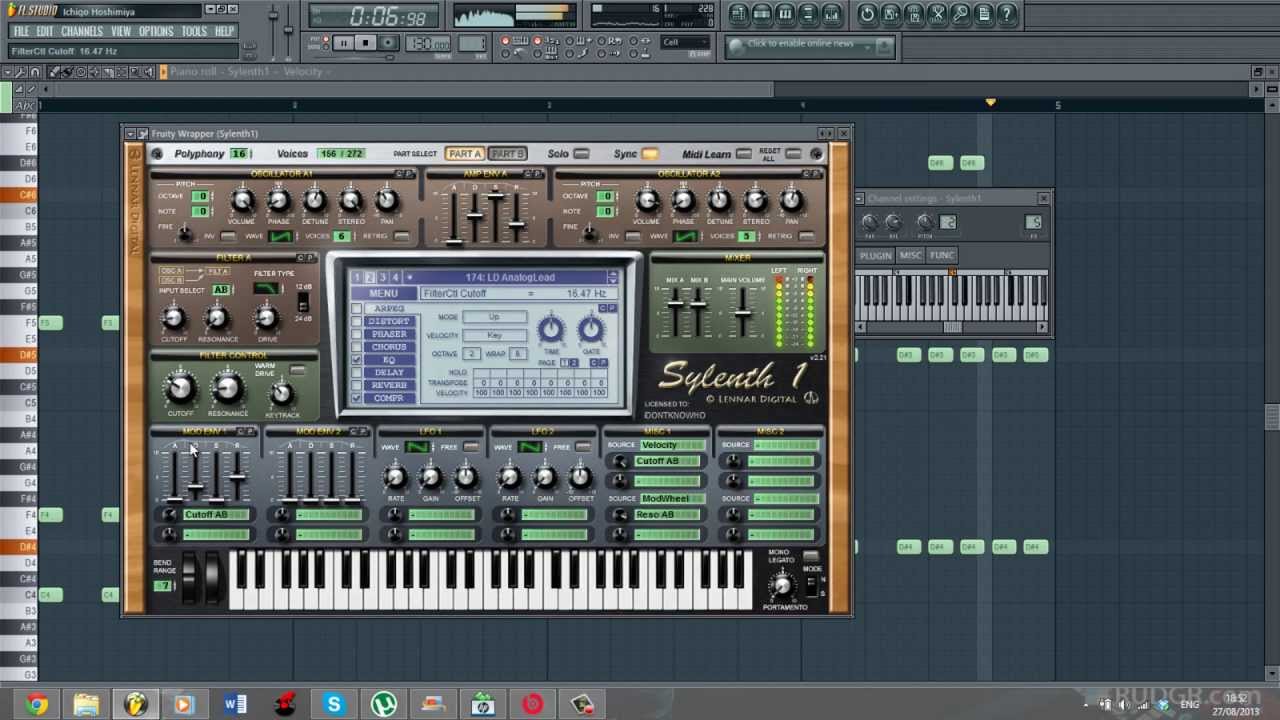This screenshot has height=720, width=1280.
Task: Open the Cell snap selector dropdown
Action: click(686, 43)
